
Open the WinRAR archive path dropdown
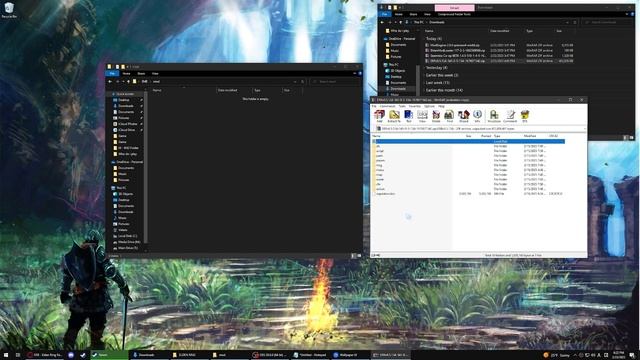point(584,129)
